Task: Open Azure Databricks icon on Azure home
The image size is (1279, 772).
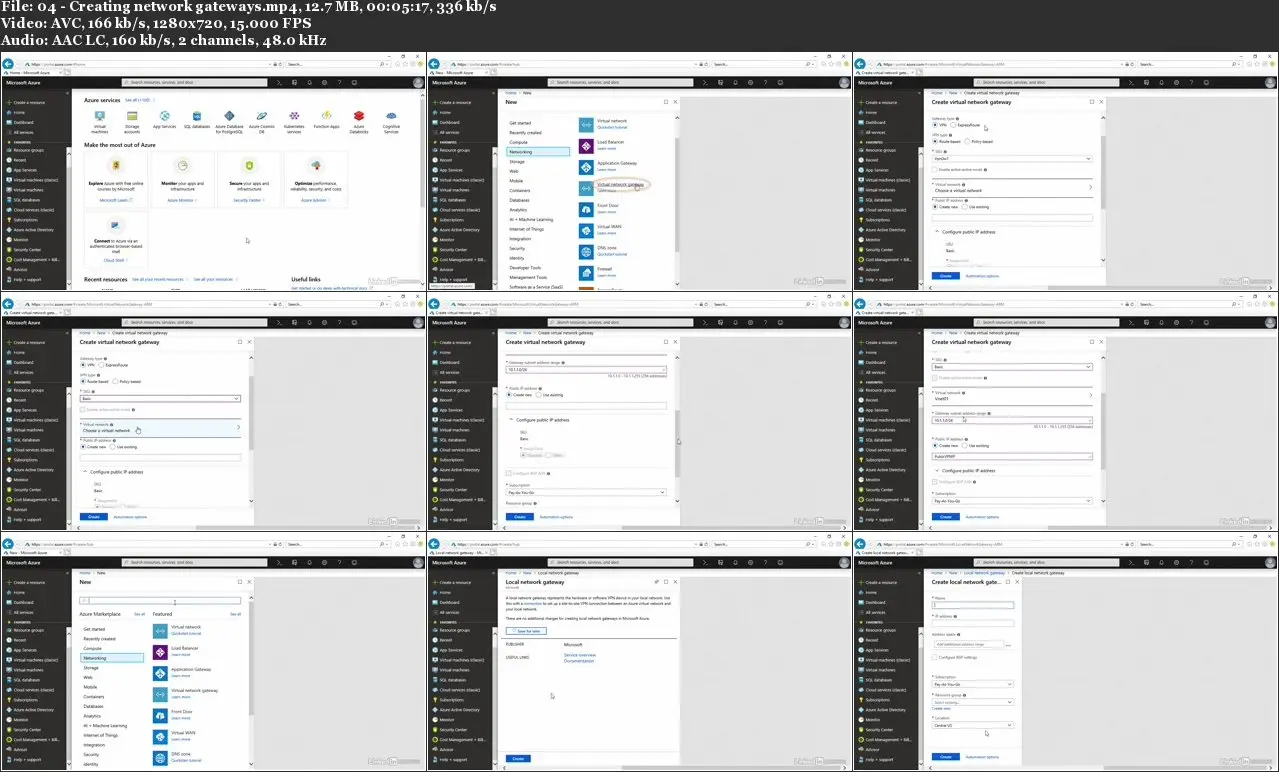Action: pos(358,116)
